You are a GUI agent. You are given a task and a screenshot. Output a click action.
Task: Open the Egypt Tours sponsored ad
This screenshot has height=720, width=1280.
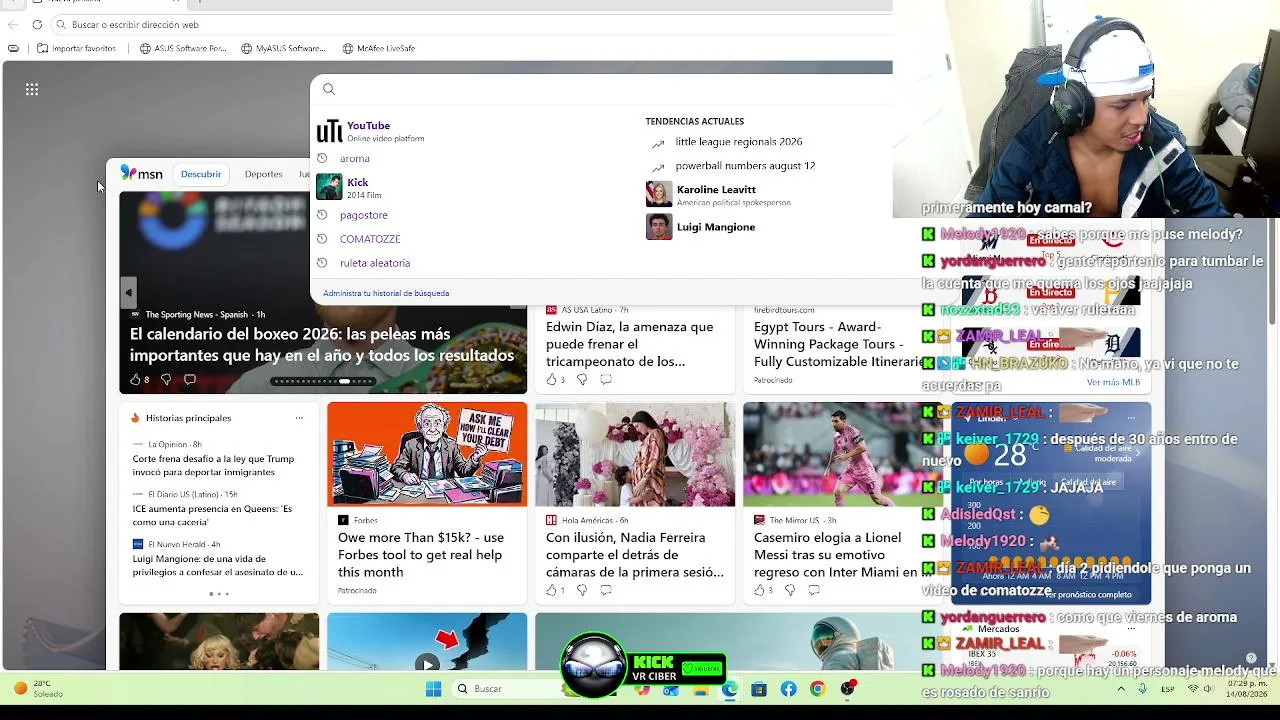[838, 344]
